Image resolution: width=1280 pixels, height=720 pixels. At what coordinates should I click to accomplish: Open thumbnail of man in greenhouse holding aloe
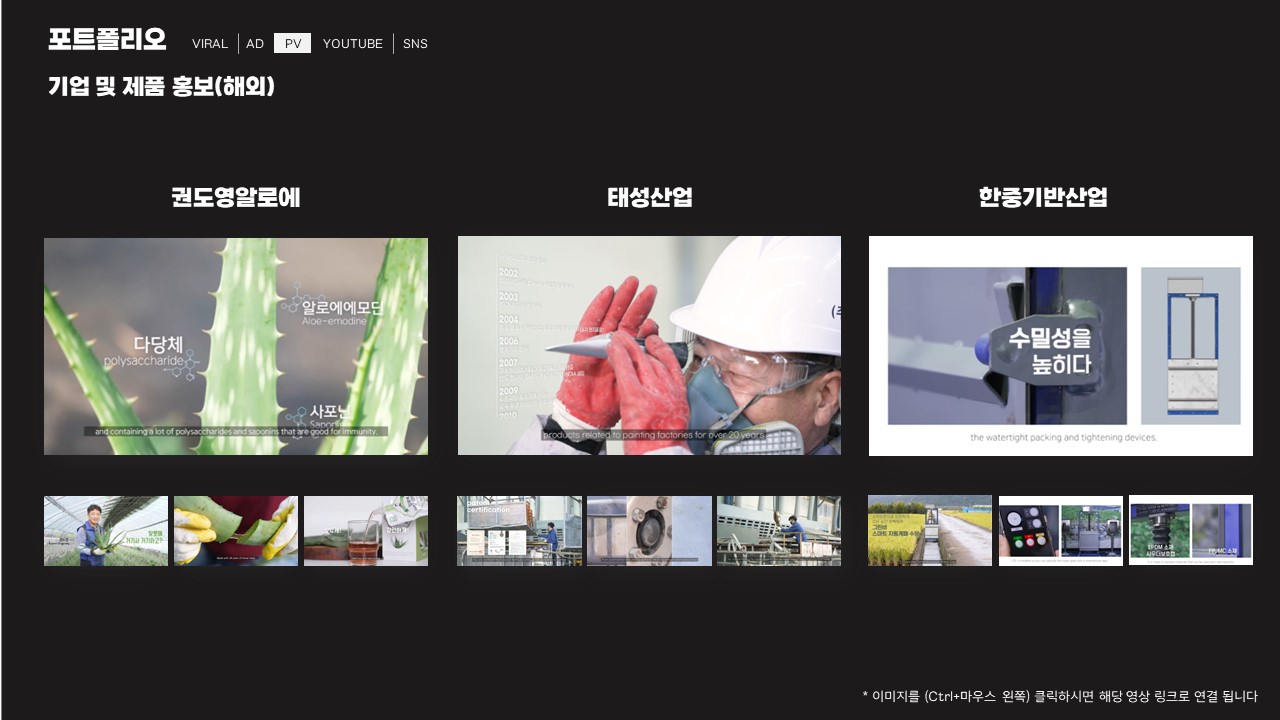tap(106, 531)
